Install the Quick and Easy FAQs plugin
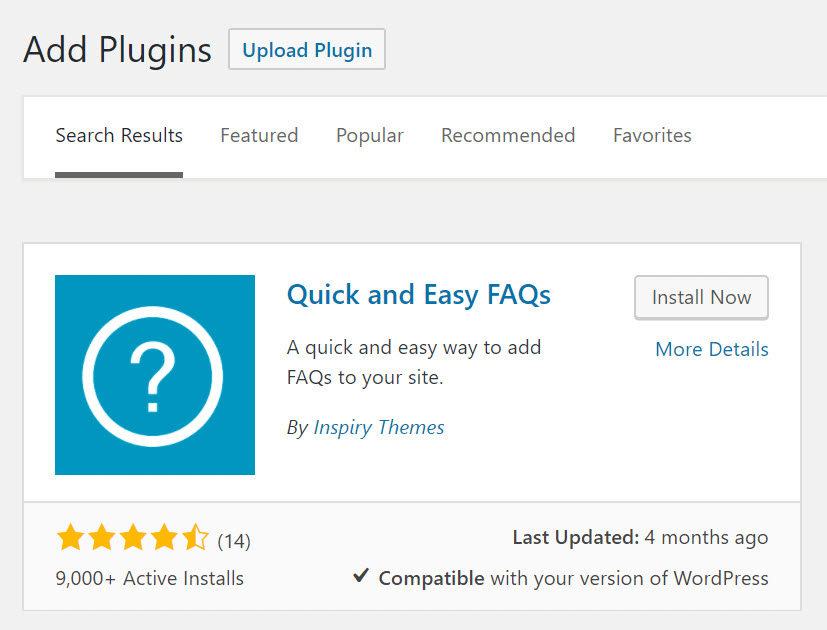827x630 pixels. [x=701, y=297]
